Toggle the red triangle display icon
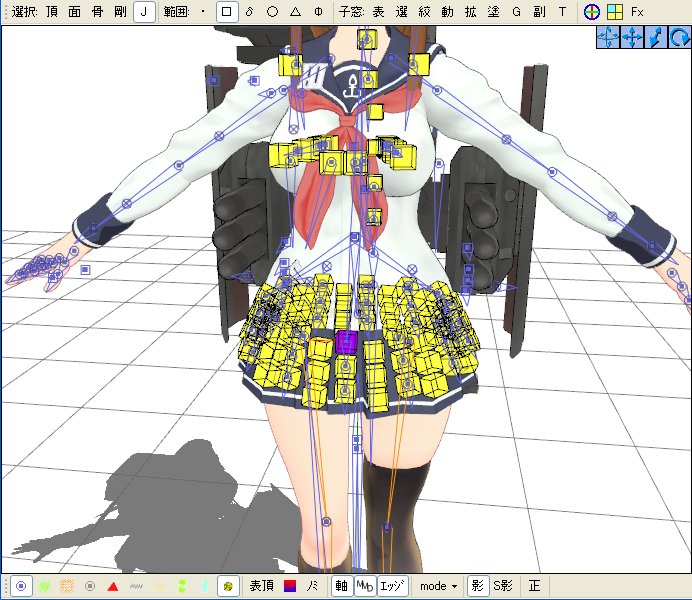692x600 pixels. 113,586
